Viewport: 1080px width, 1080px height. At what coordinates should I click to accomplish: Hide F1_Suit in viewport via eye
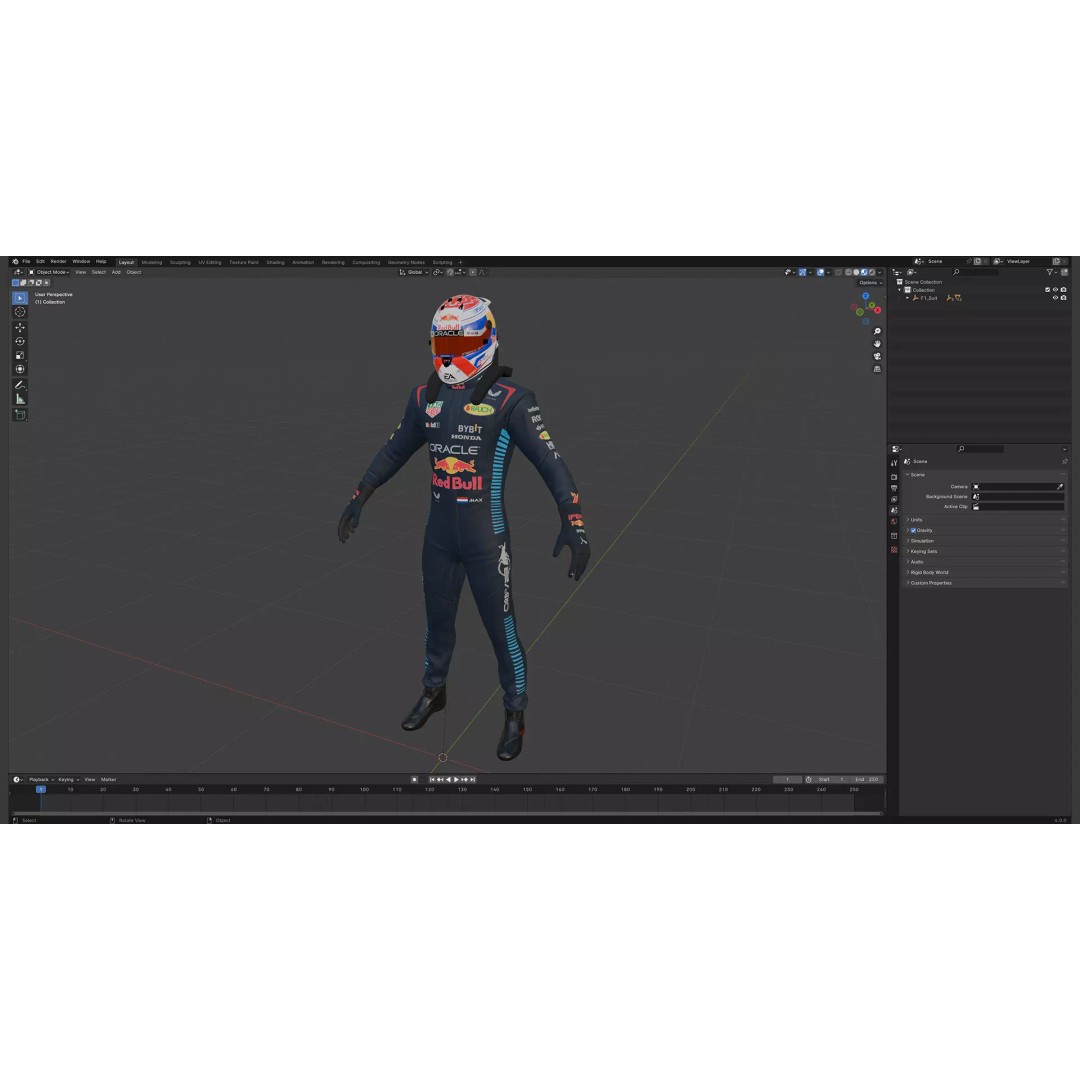(1055, 298)
